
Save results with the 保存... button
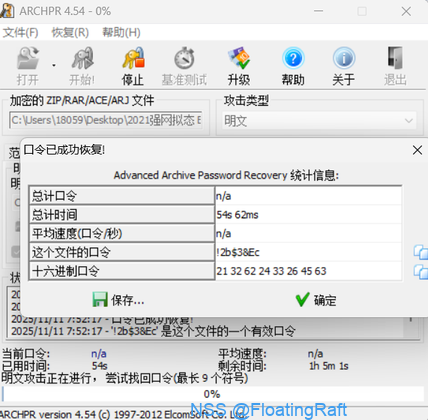click(118, 300)
